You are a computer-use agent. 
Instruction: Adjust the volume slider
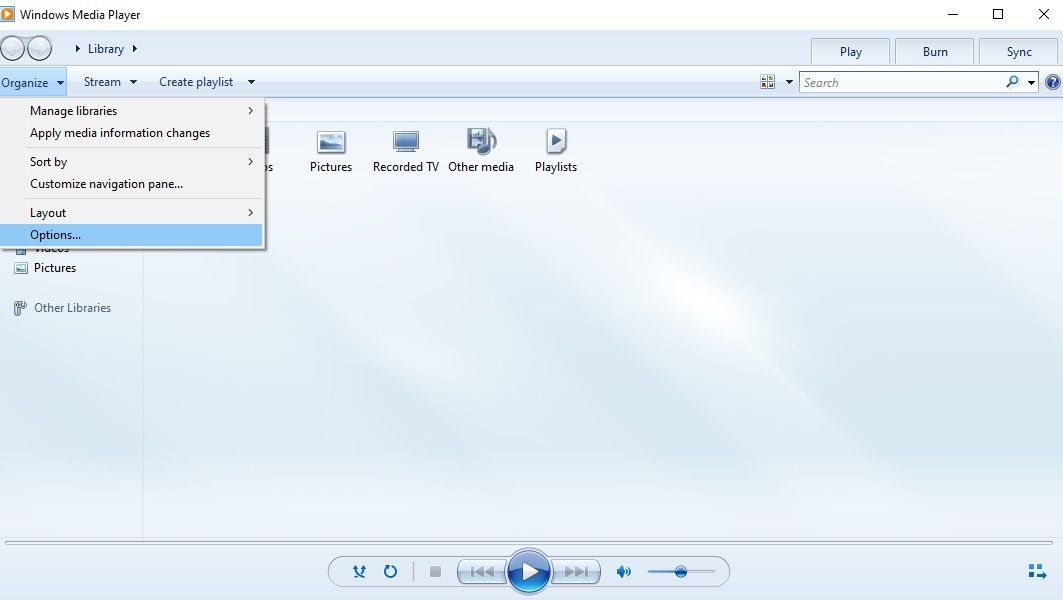681,572
